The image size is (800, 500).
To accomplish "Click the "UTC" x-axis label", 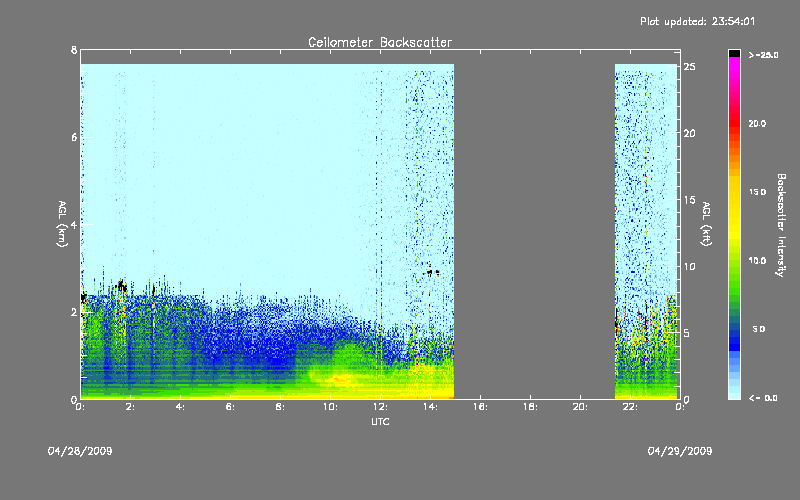I will coord(380,421).
